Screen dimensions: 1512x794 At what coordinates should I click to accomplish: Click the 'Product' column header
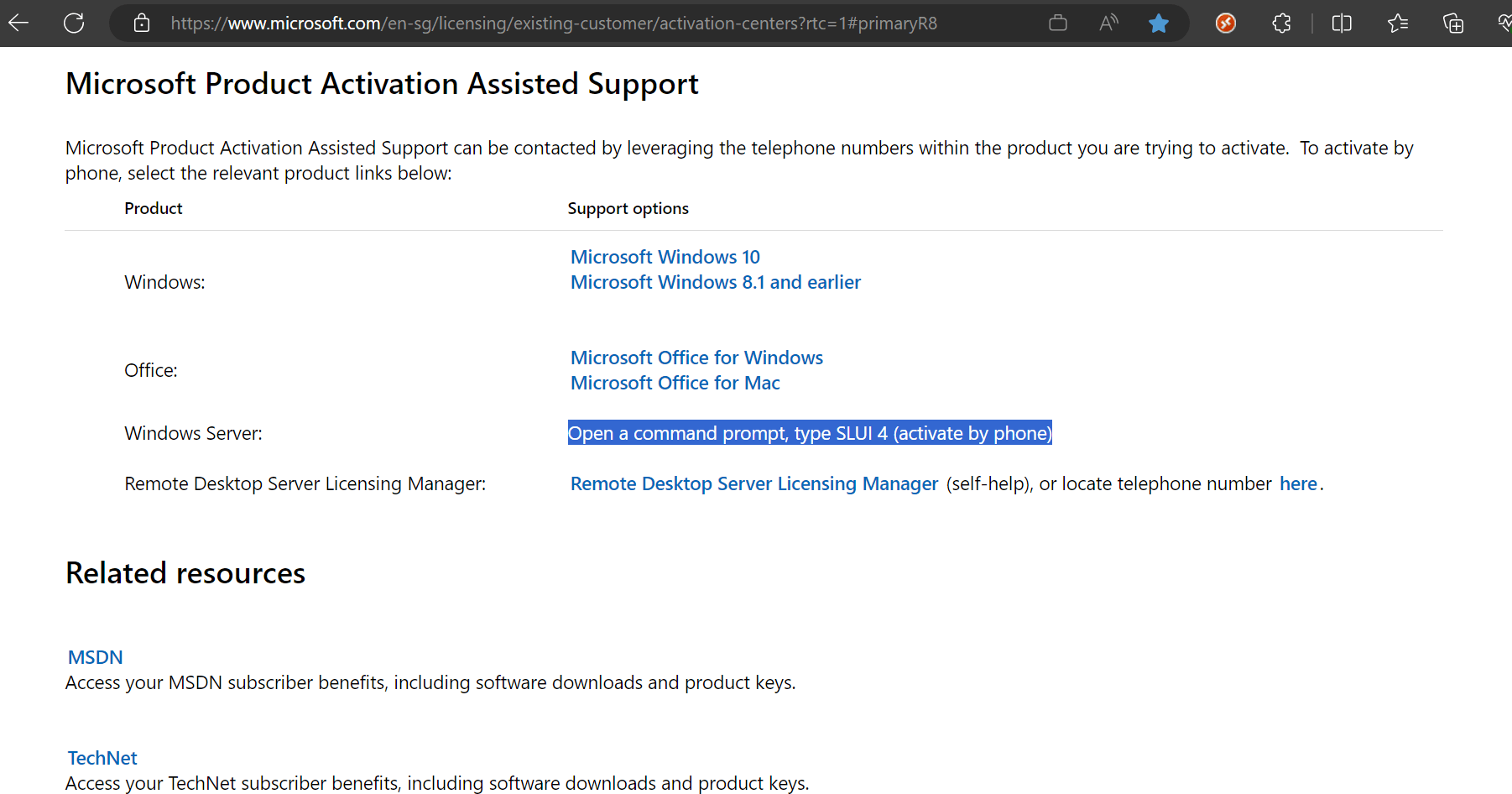point(154,208)
